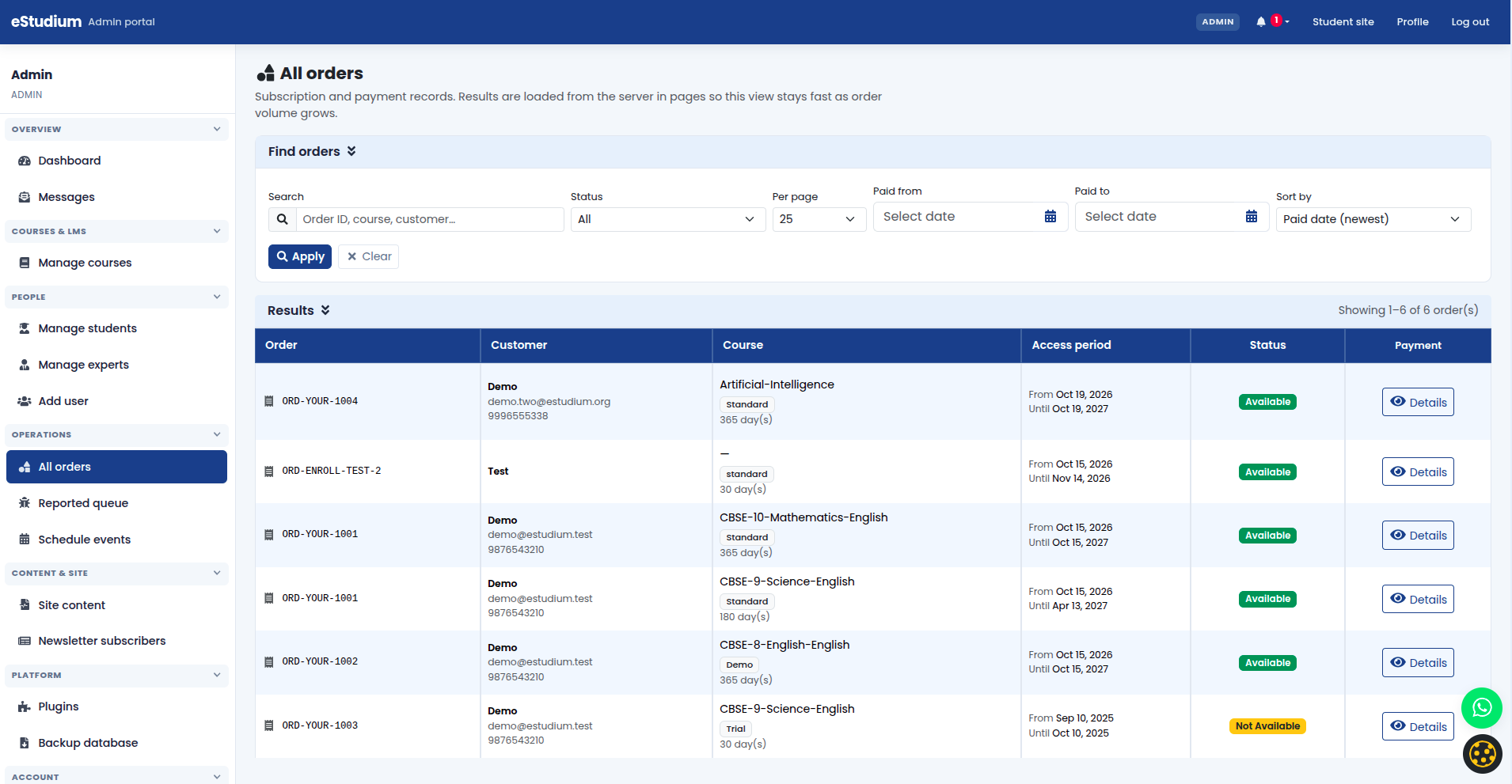Click receipt icon next to ORD-ENROLL-TEST-2
The image size is (1512, 784).
269,471
